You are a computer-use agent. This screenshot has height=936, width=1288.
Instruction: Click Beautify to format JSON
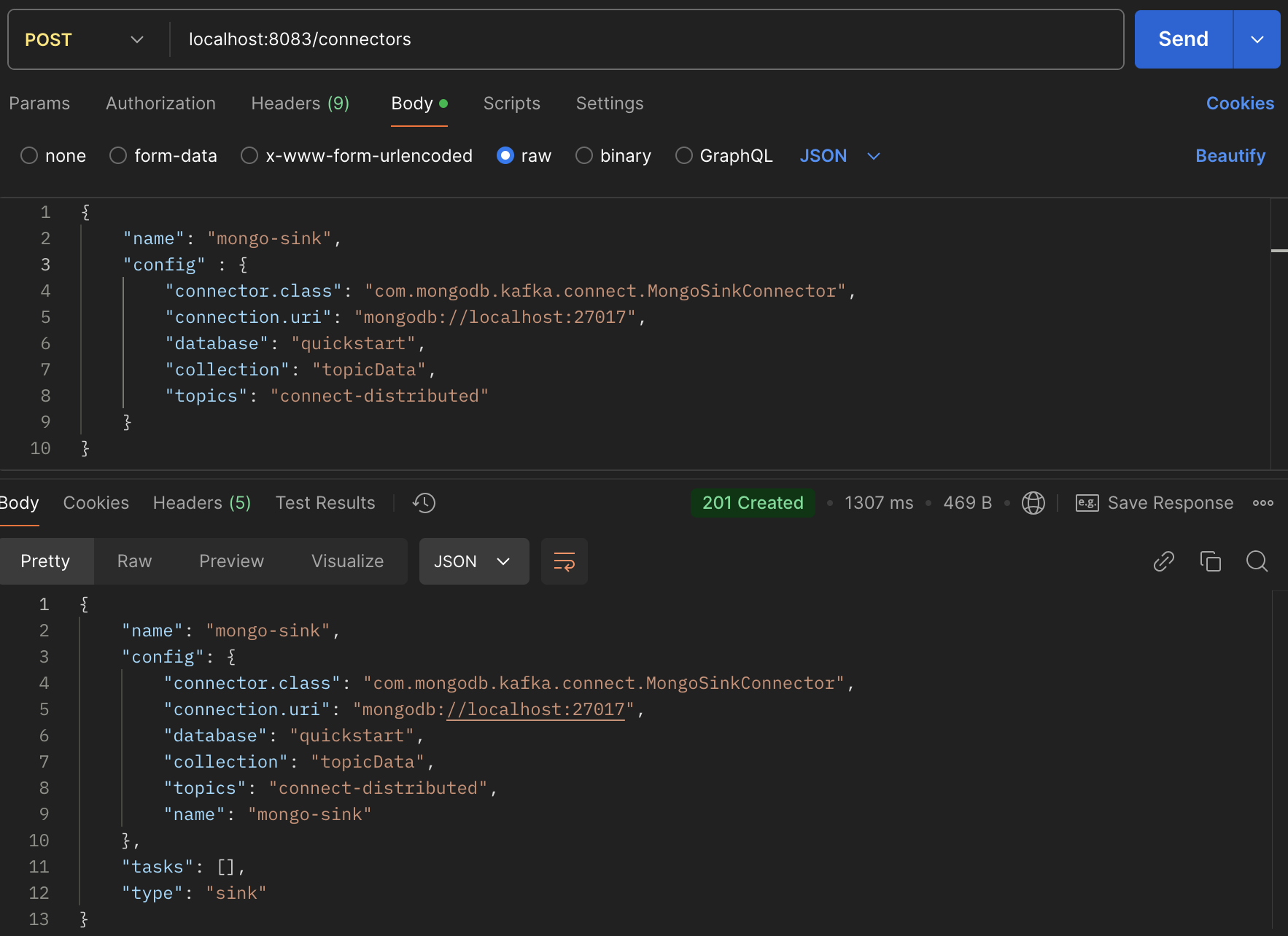(1230, 156)
